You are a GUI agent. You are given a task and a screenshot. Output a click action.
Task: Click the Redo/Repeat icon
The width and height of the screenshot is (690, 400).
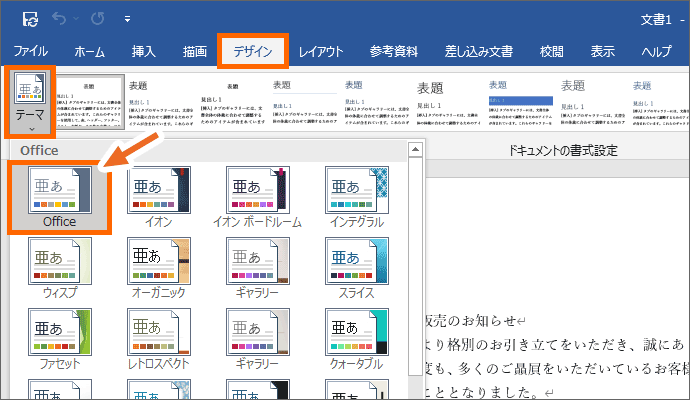tap(98, 18)
